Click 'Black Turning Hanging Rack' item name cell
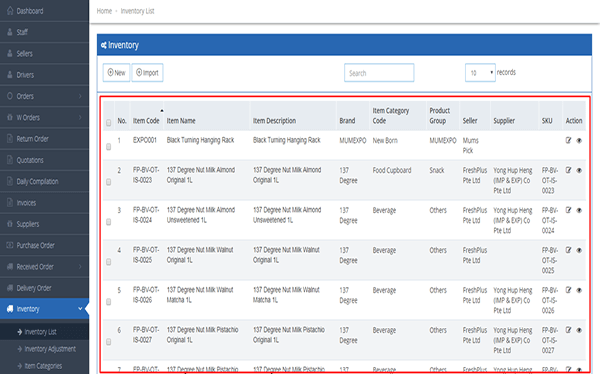600x374 pixels. 200,140
